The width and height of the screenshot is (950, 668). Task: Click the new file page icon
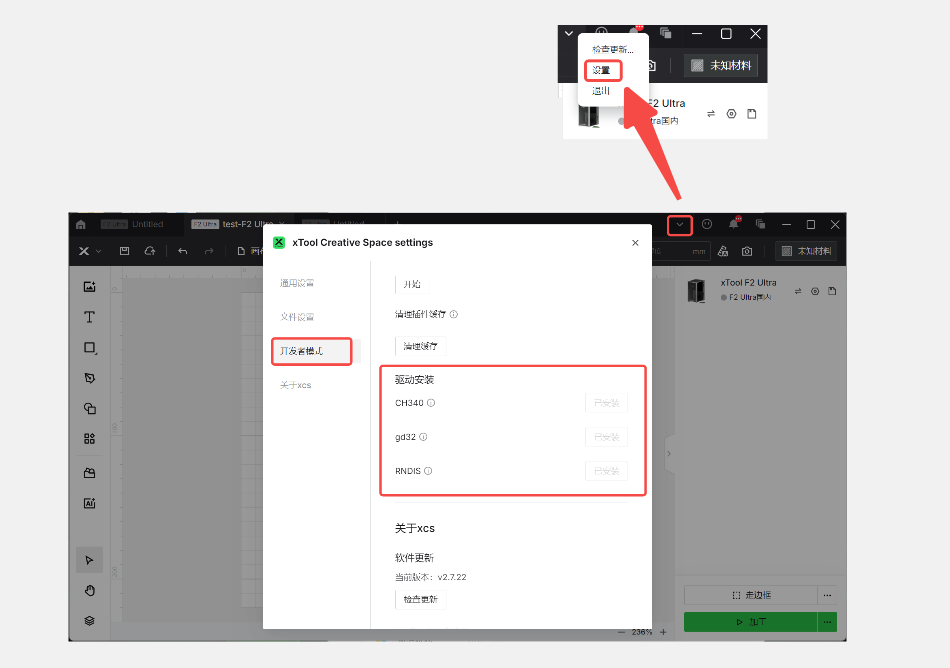(x=241, y=251)
